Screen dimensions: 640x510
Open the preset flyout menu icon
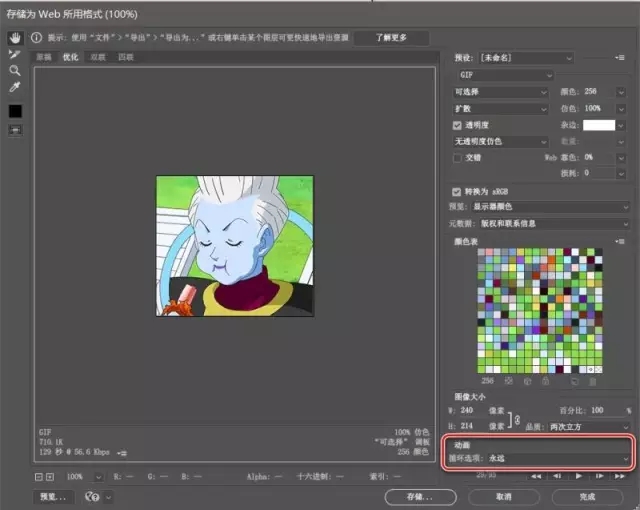(620, 58)
